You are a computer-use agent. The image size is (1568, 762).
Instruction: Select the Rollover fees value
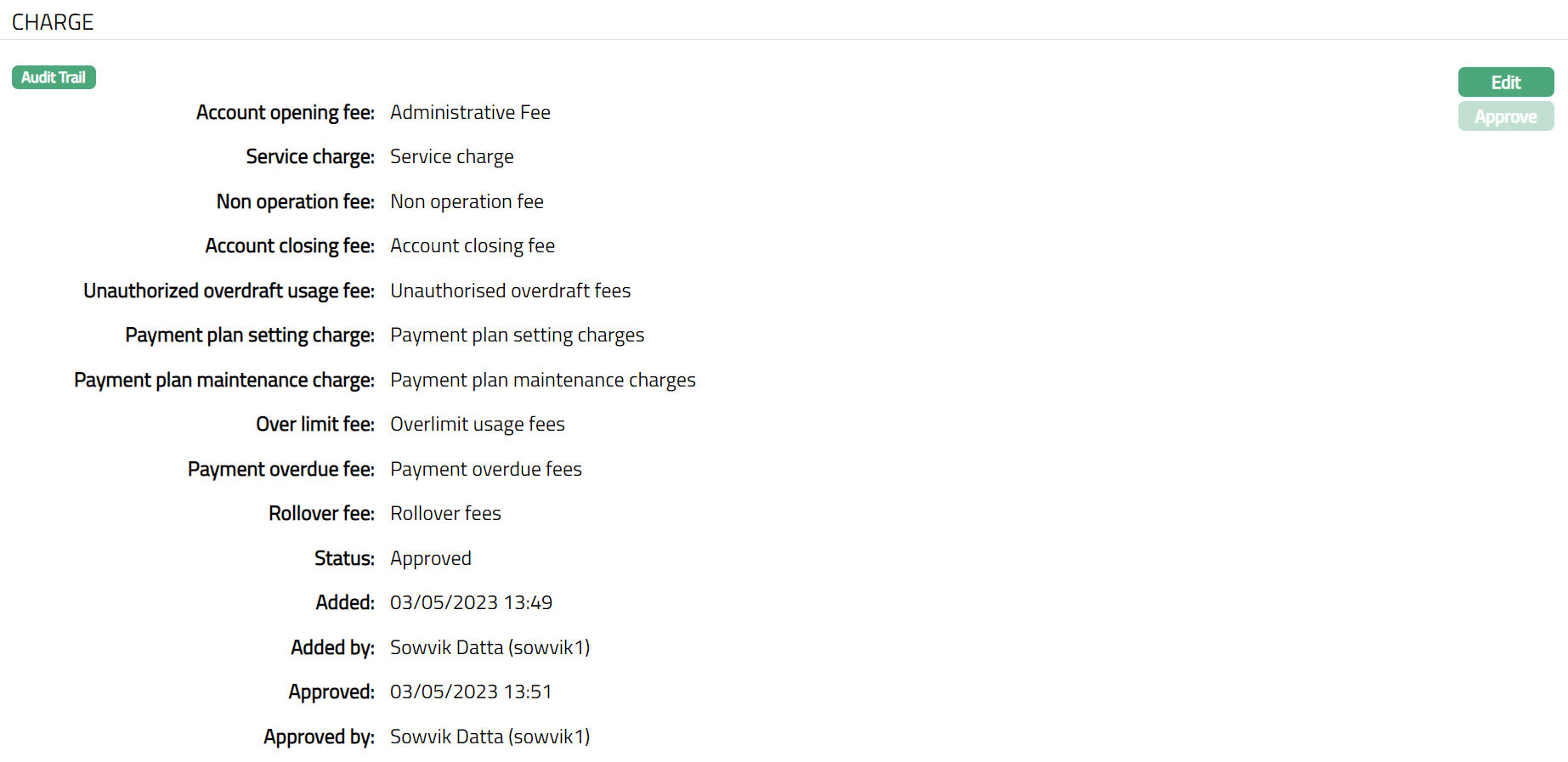pos(445,514)
